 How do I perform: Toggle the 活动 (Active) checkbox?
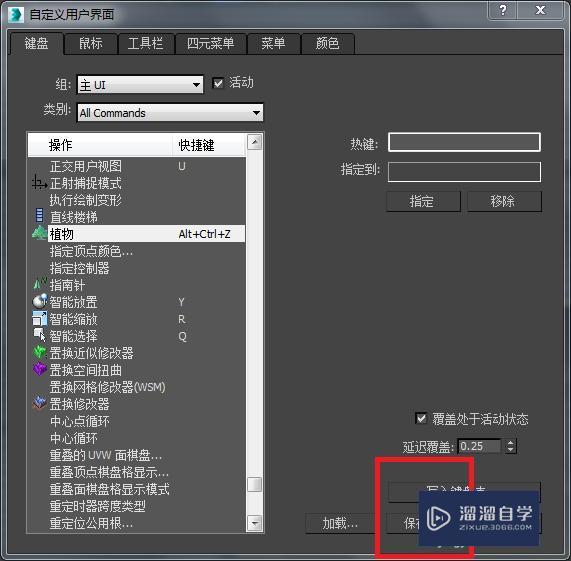[x=218, y=83]
